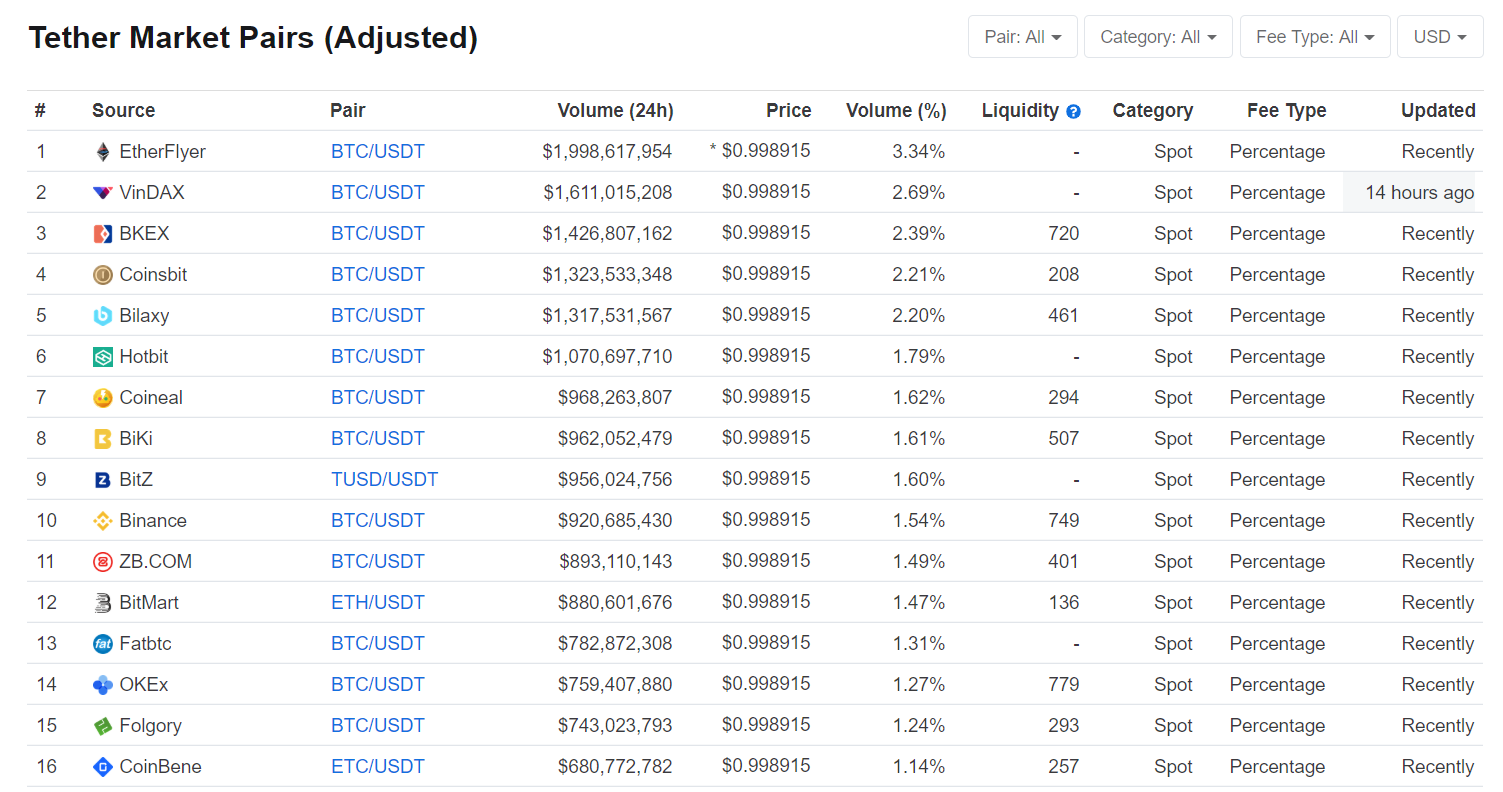Sort by Updated column header
Image resolution: width=1503 pixels, height=792 pixels.
coord(1438,111)
